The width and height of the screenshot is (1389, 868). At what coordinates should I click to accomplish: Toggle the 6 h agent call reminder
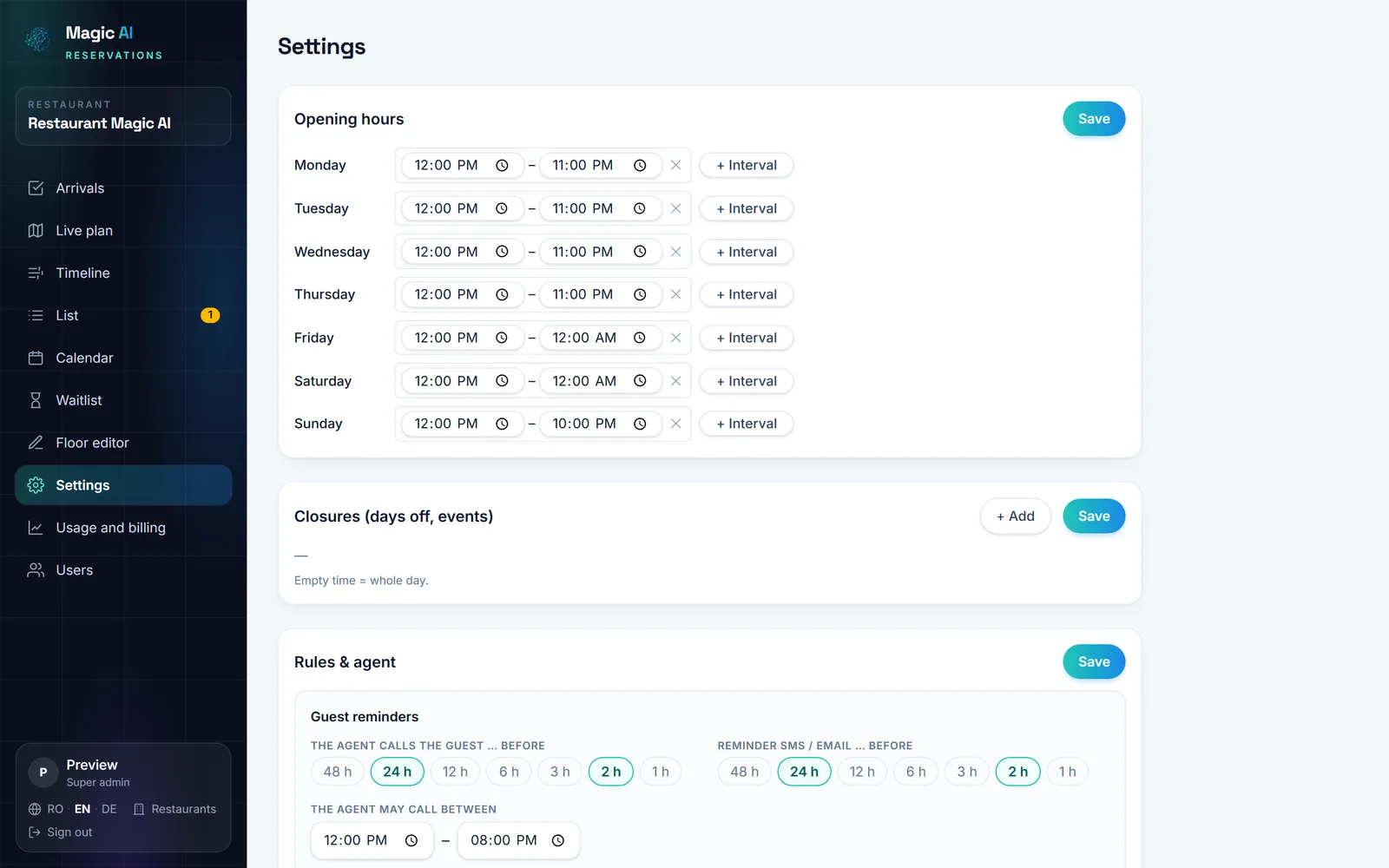pos(509,772)
